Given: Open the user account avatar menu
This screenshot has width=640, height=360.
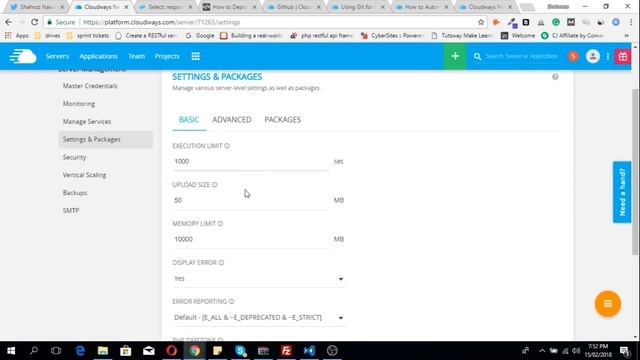Looking at the screenshot, I should (593, 56).
